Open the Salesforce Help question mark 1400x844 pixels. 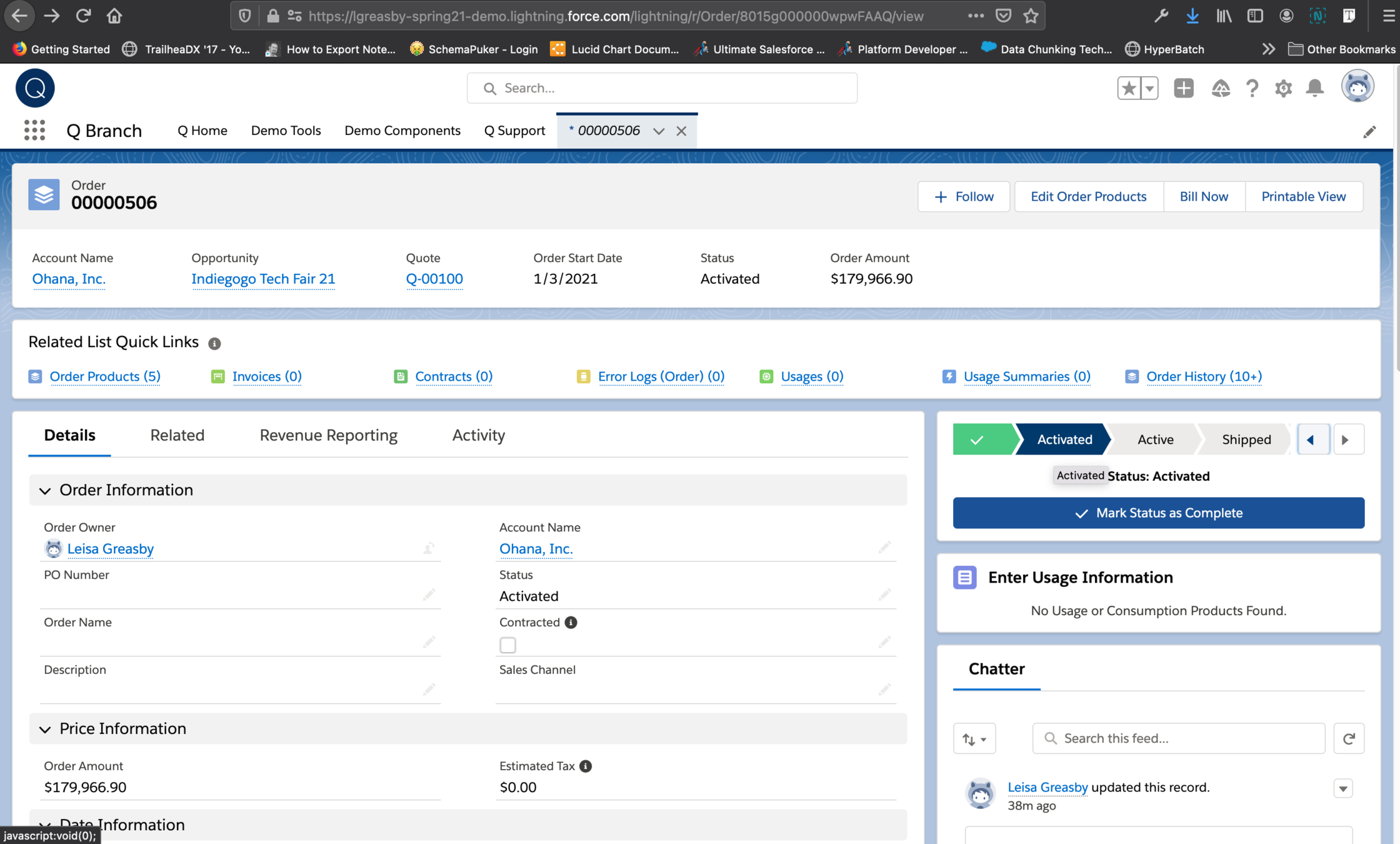1252,88
